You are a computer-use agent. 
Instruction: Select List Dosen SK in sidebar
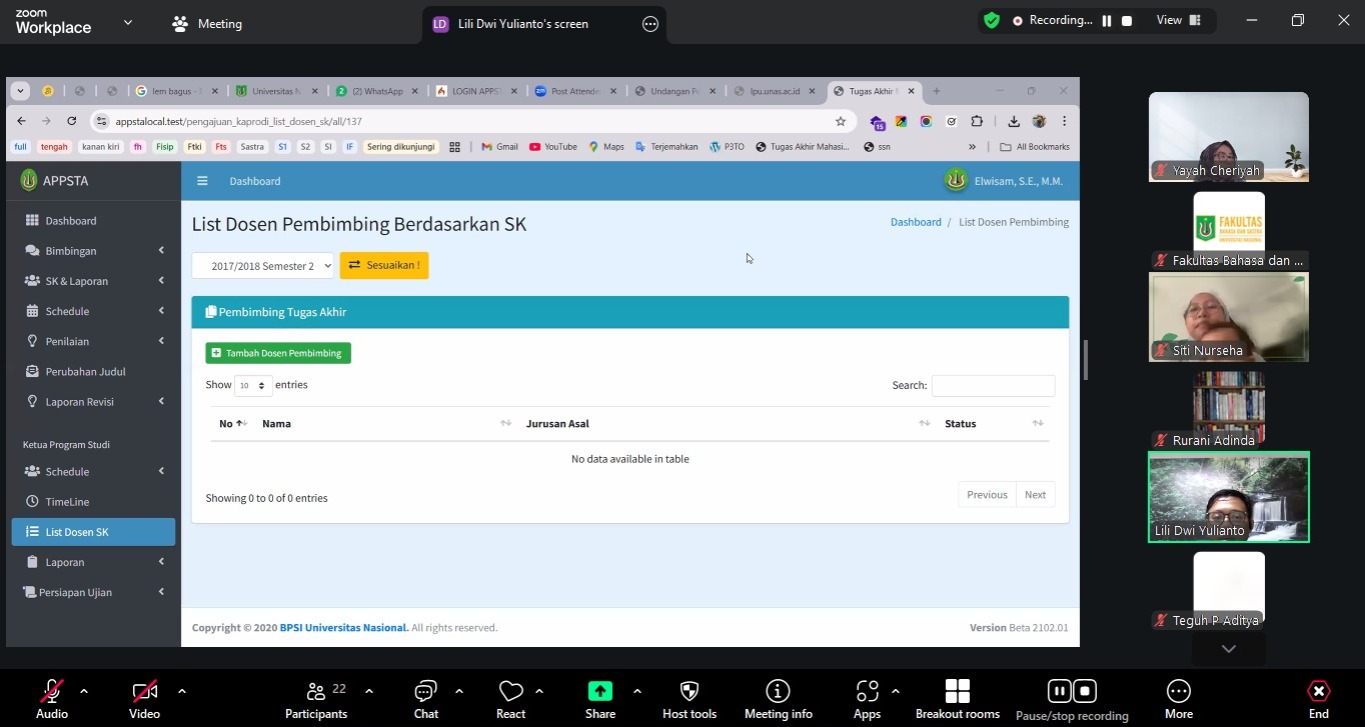93,532
